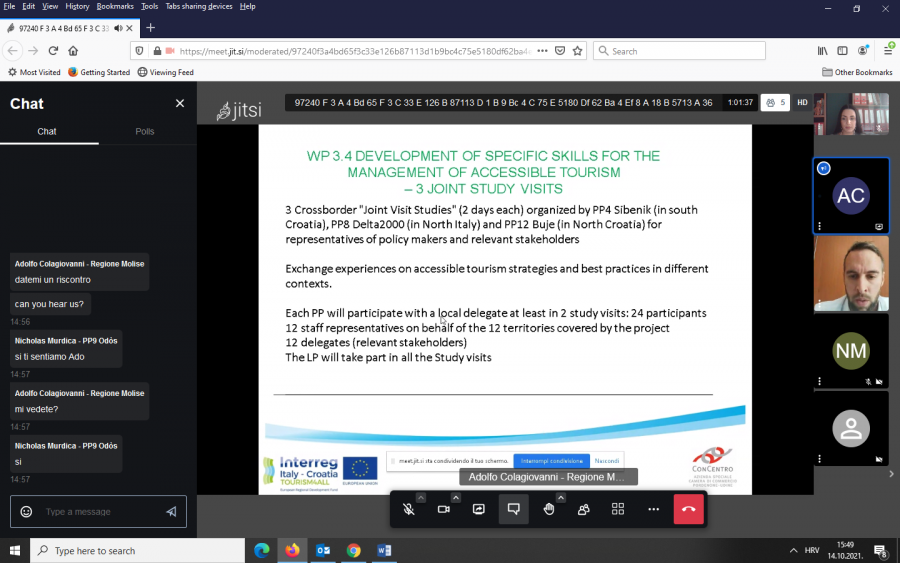
Task: Toggle the camera in the meeting toolbar
Action: 444,509
